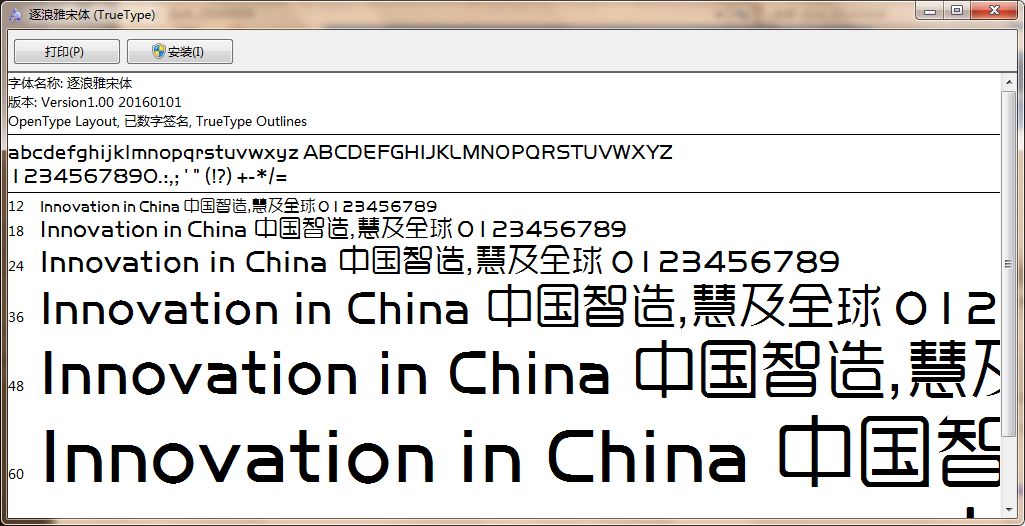
Task: Maximize the font viewer window
Action: (956, 10)
